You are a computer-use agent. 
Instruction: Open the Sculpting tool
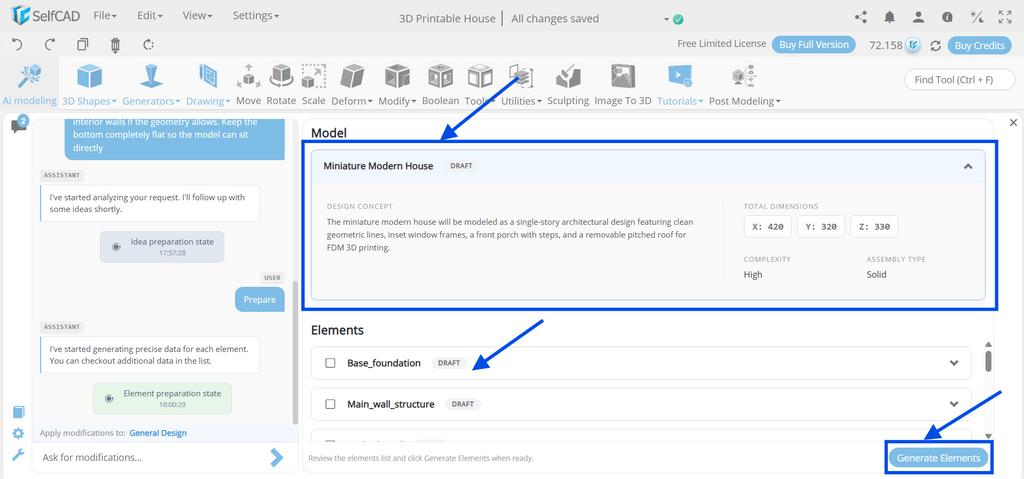[568, 84]
